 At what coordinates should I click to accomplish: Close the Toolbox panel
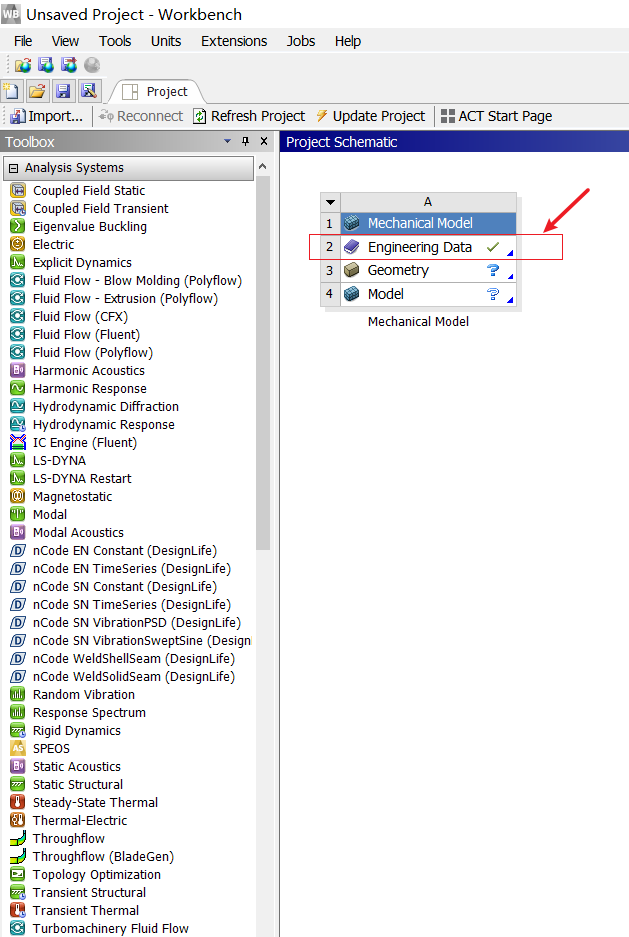coord(264,142)
